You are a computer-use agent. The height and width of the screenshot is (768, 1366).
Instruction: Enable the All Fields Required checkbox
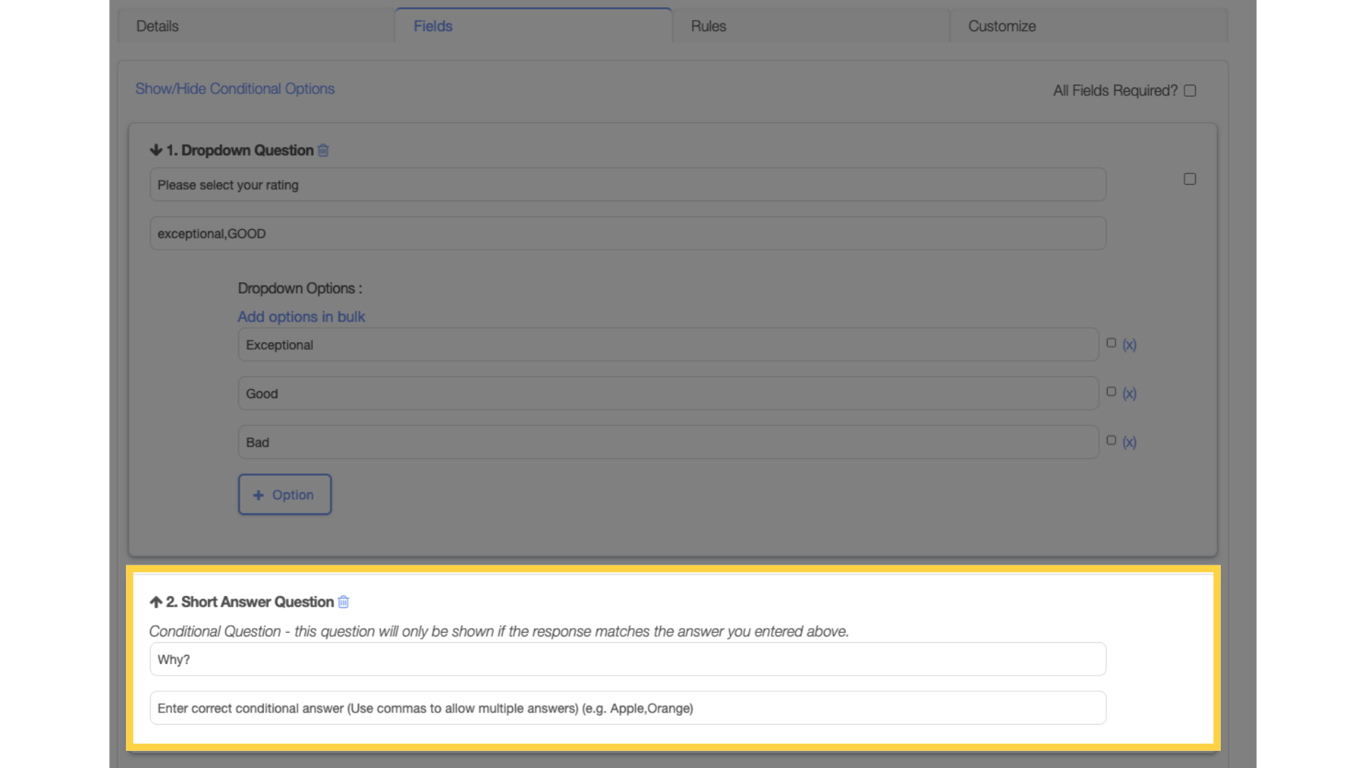pyautogui.click(x=1189, y=90)
